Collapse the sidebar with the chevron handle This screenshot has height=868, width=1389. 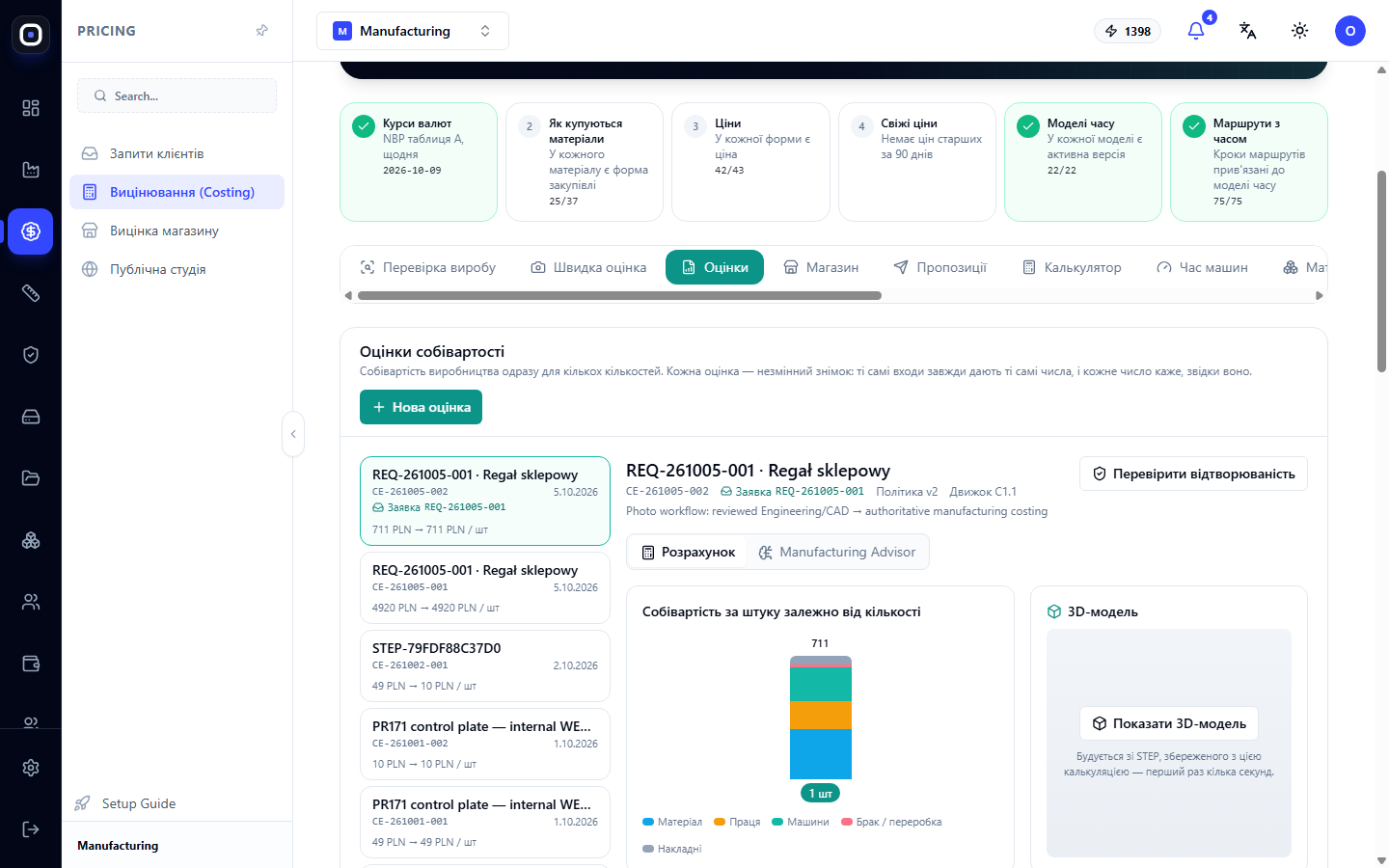pyautogui.click(x=293, y=434)
